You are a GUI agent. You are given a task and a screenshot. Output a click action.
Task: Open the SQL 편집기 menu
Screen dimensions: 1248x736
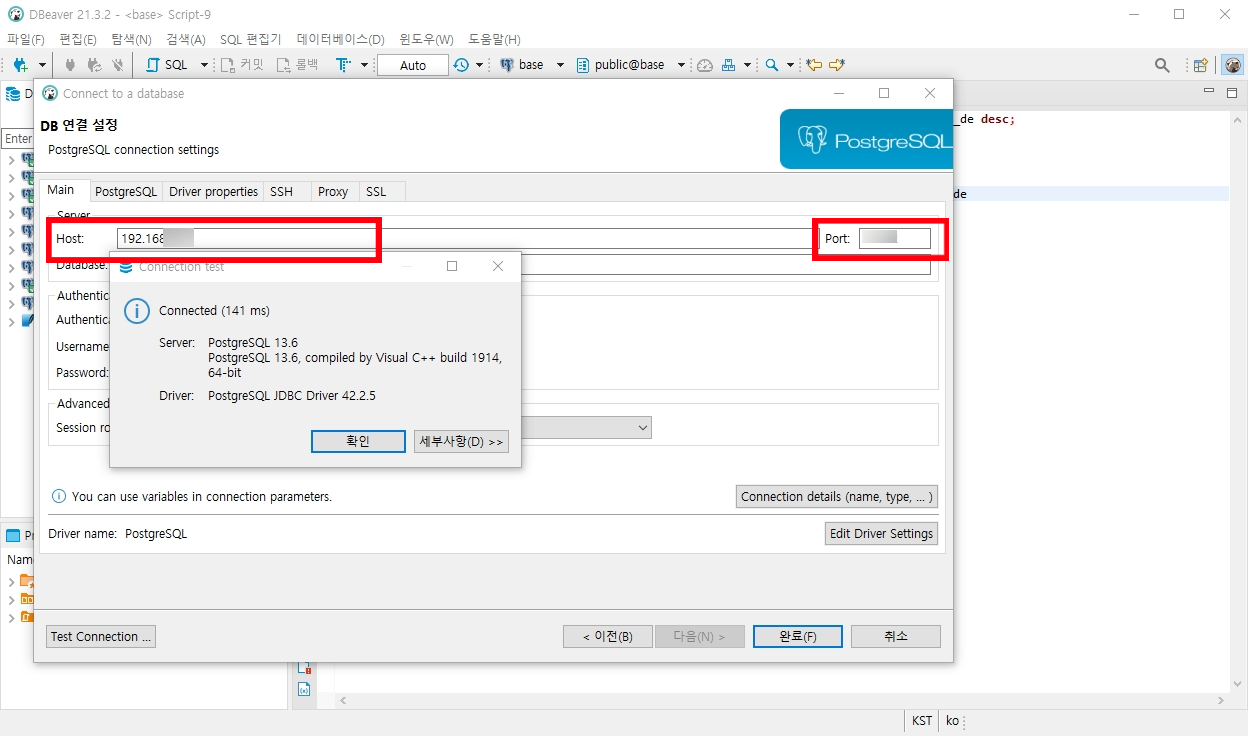pyautogui.click(x=250, y=39)
